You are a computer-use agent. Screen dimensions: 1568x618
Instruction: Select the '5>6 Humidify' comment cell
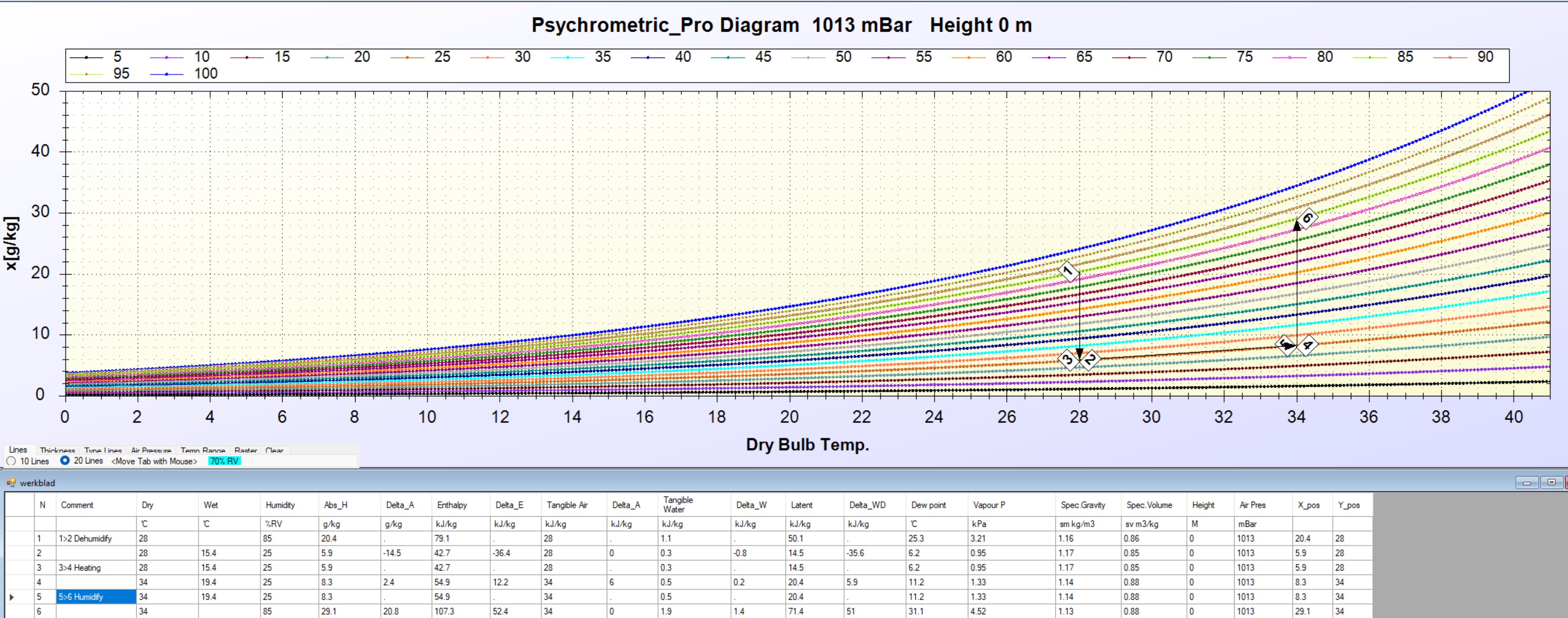[95, 597]
